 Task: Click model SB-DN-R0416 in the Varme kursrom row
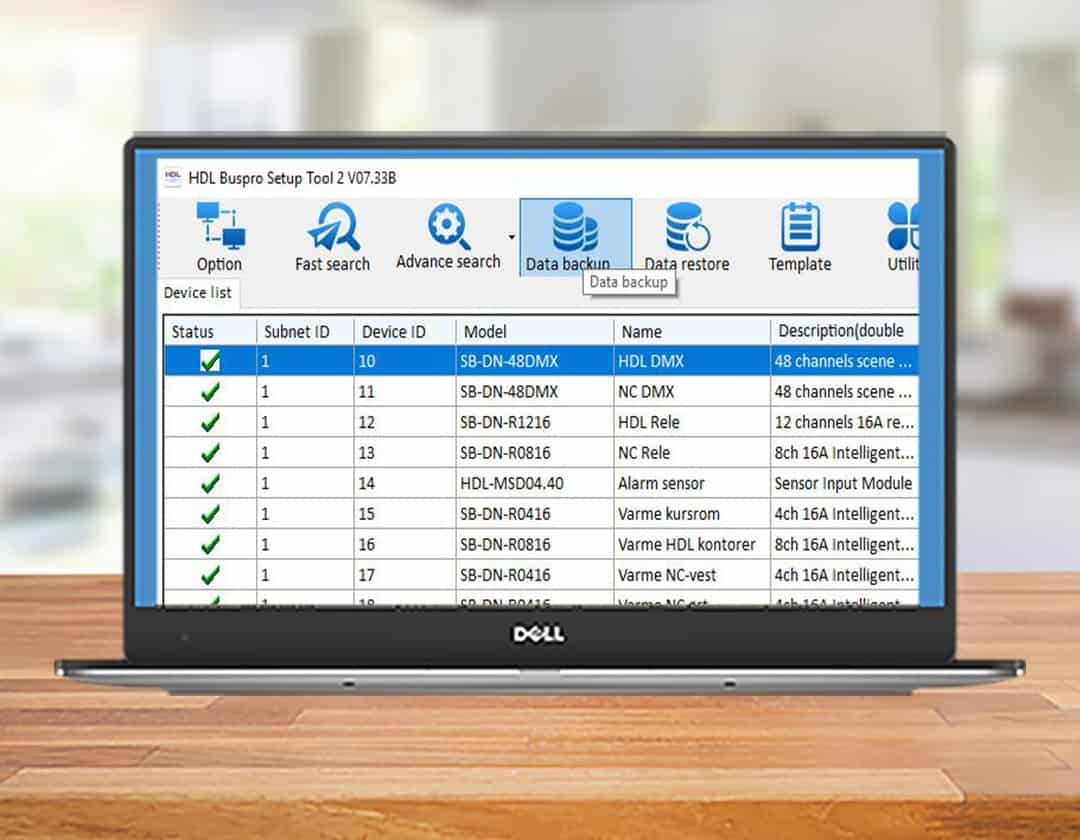click(534, 514)
